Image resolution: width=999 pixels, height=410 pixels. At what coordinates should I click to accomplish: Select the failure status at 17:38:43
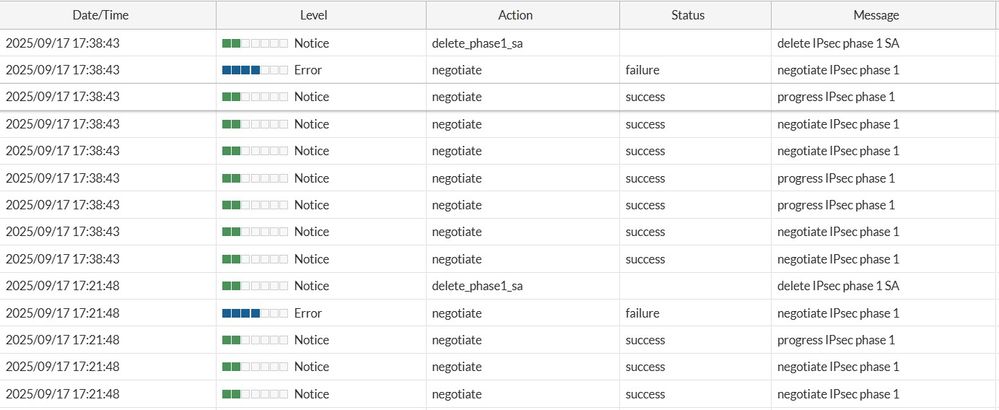click(642, 70)
